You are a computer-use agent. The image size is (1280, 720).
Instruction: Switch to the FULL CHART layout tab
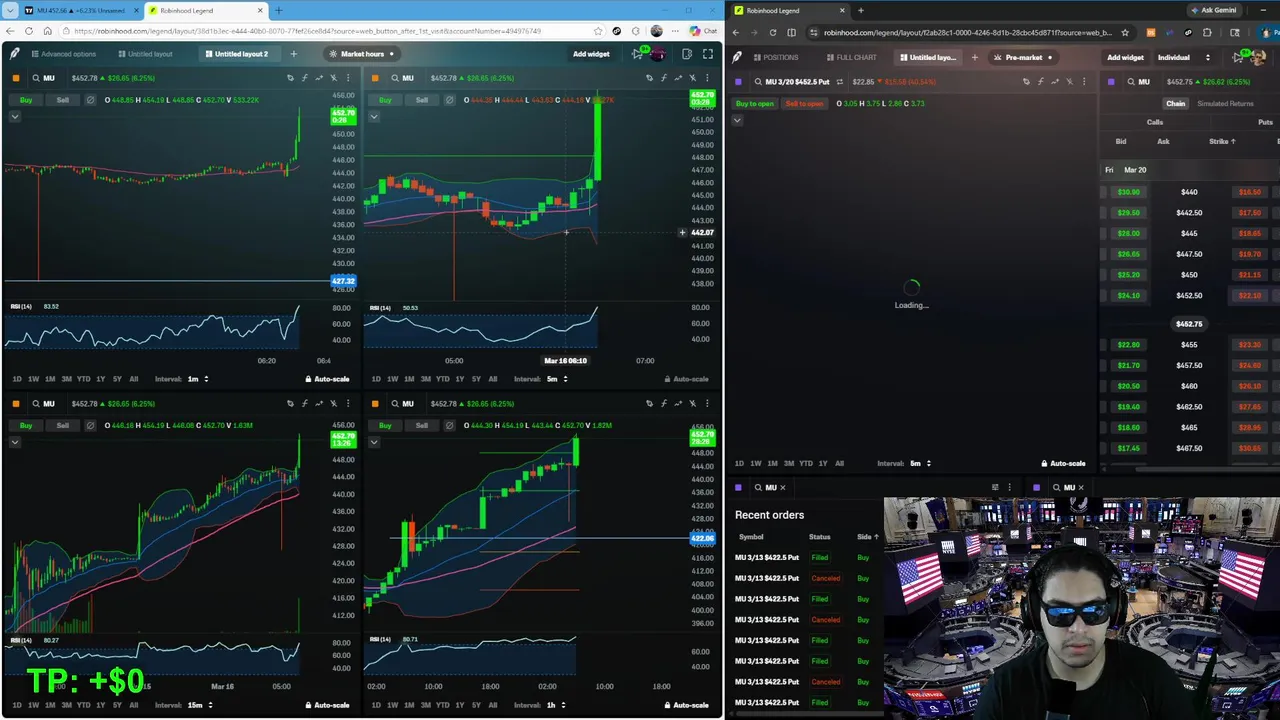tap(850, 57)
